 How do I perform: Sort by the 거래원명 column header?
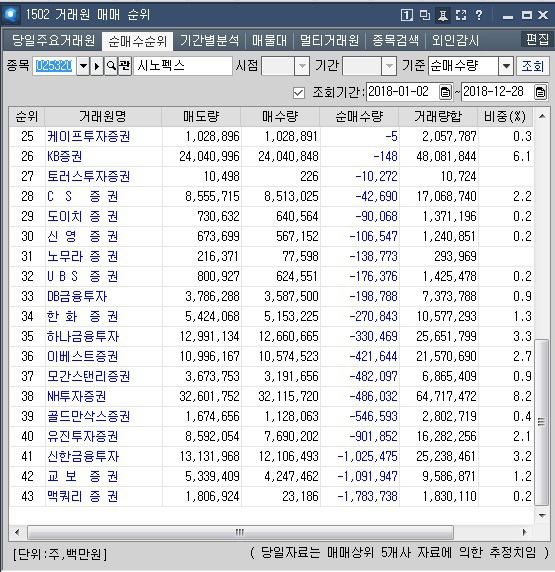tap(103, 117)
